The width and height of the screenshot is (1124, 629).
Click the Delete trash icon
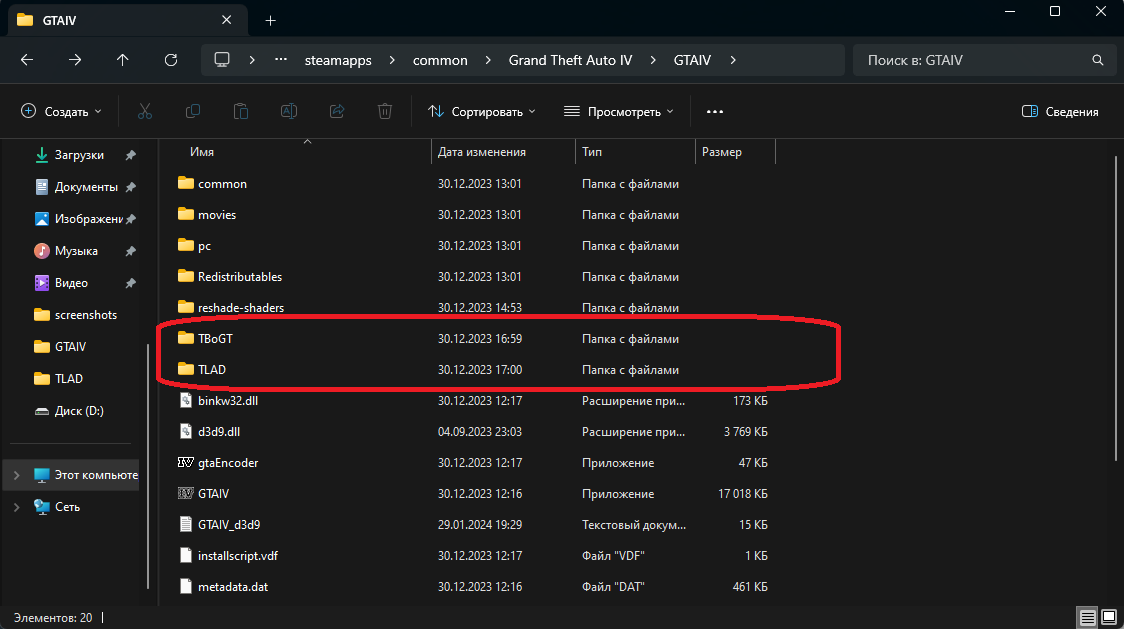point(385,111)
